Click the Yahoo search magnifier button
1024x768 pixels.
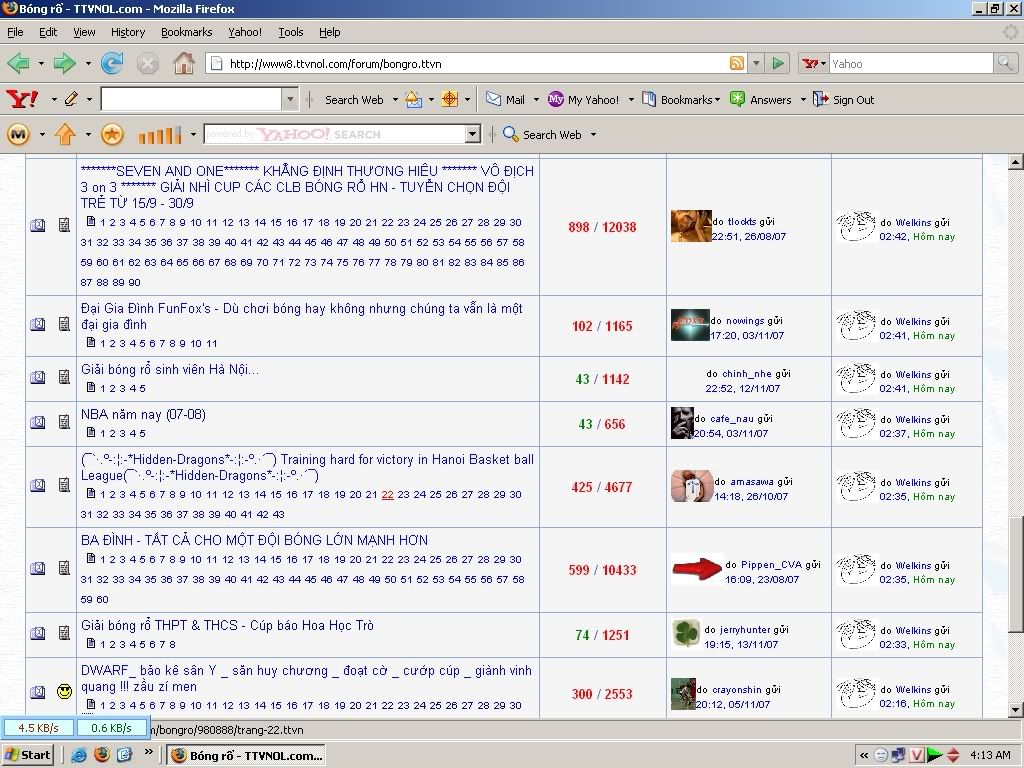click(1004, 63)
